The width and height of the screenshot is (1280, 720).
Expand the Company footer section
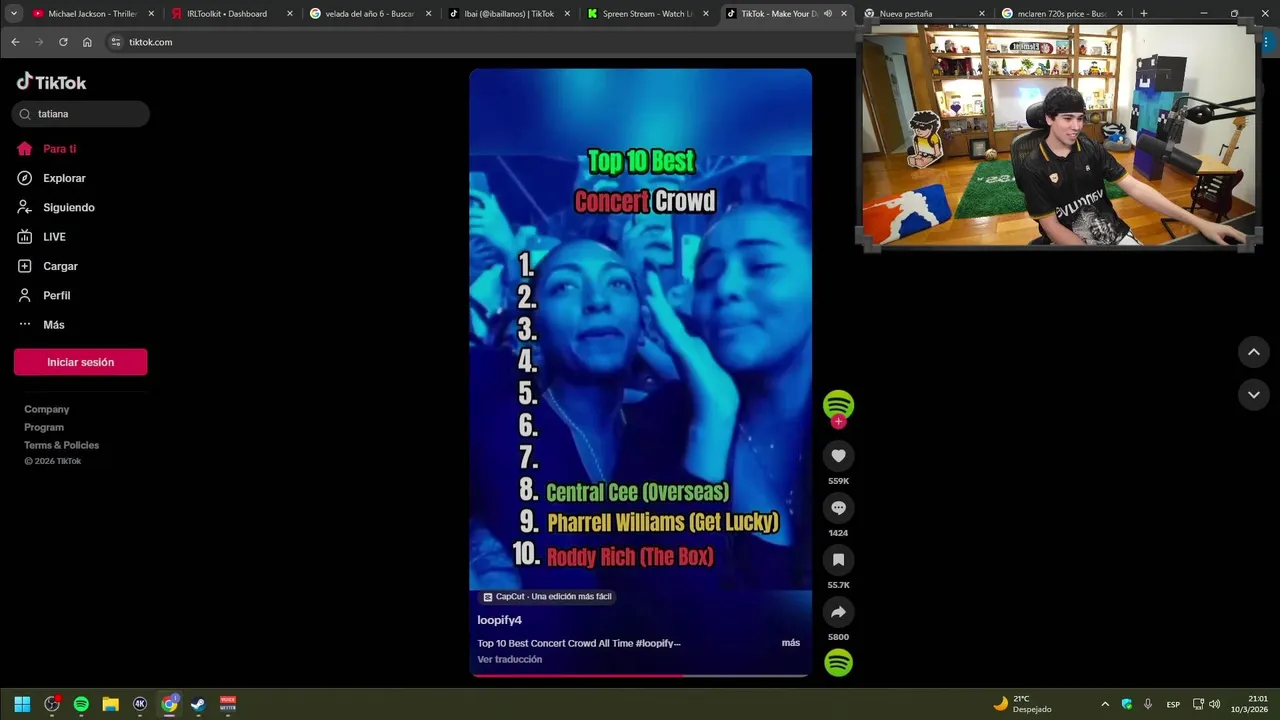click(x=47, y=409)
